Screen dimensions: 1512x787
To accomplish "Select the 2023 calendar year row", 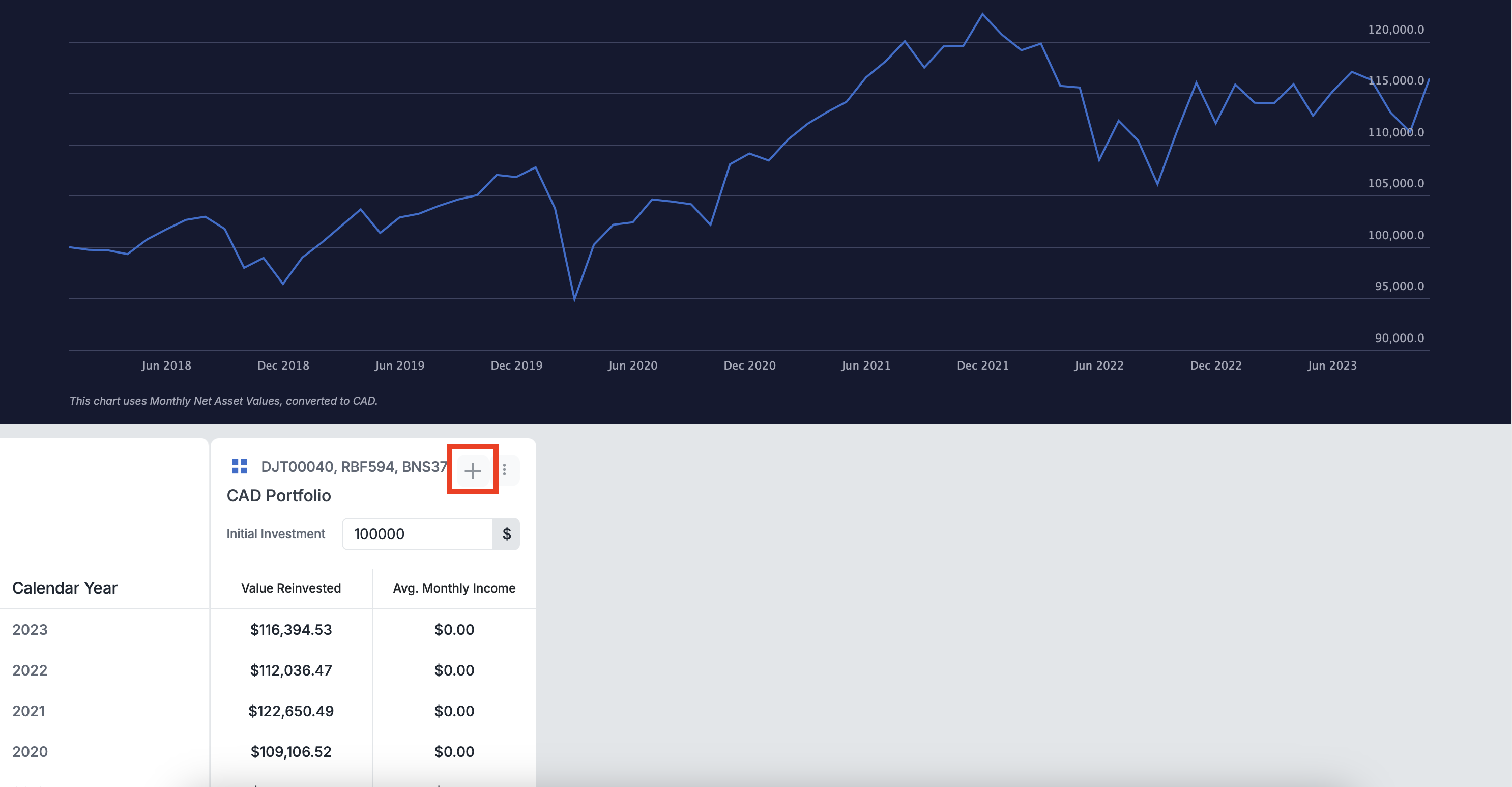I will (30, 630).
